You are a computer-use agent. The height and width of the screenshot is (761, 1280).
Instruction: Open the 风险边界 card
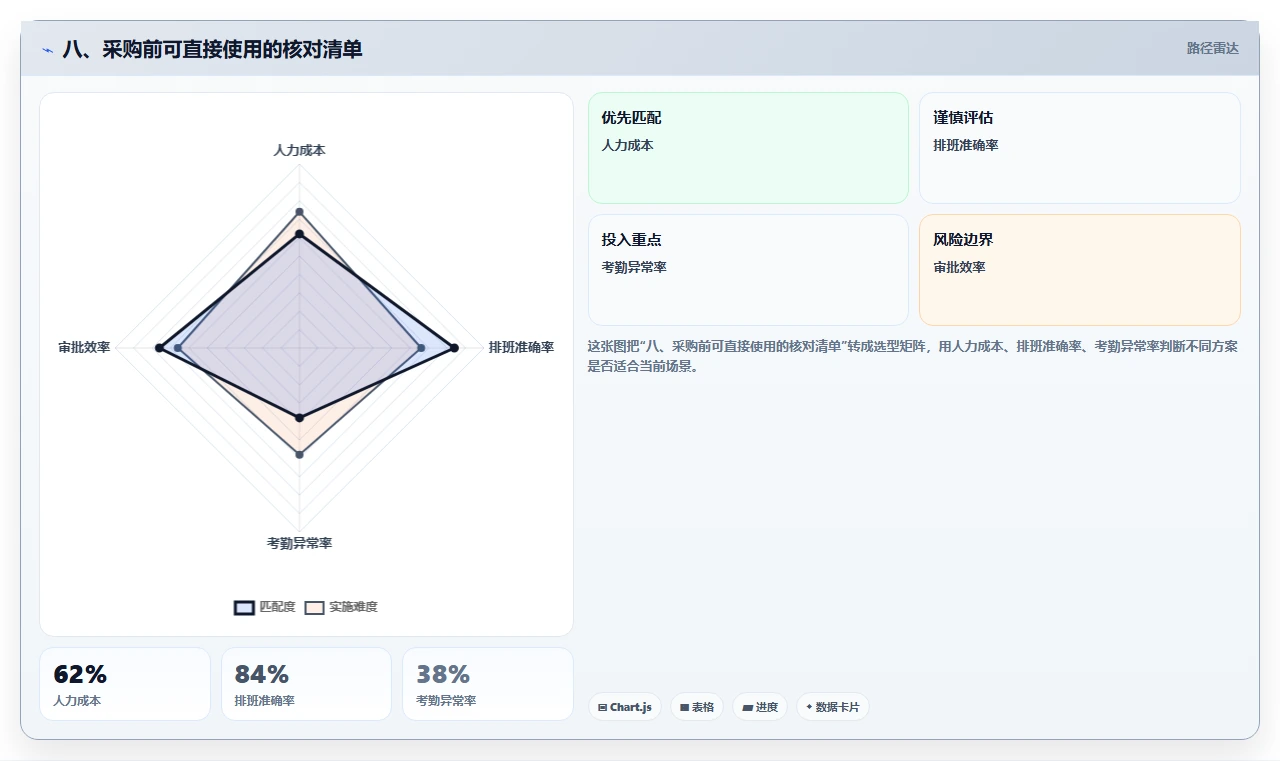(1080, 270)
